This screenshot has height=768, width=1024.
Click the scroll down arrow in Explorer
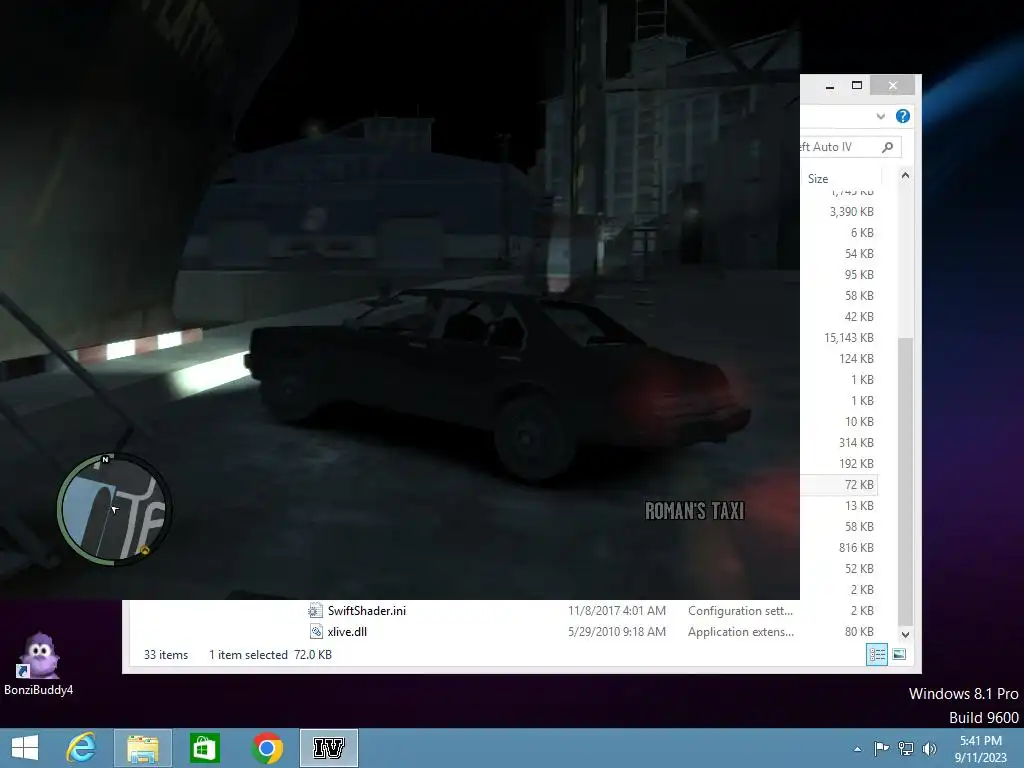click(x=905, y=634)
